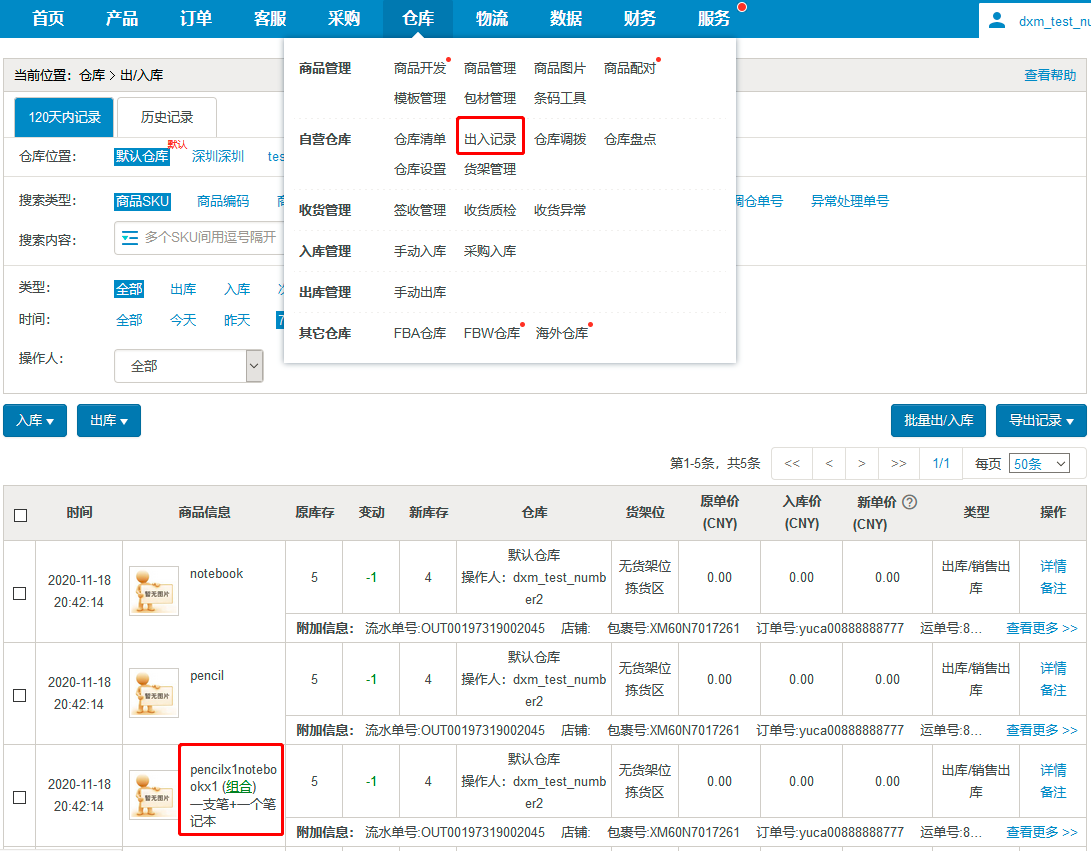Image resolution: width=1091 pixels, height=851 pixels.
Task: Check the notebook row checkbox
Action: pos(20,593)
